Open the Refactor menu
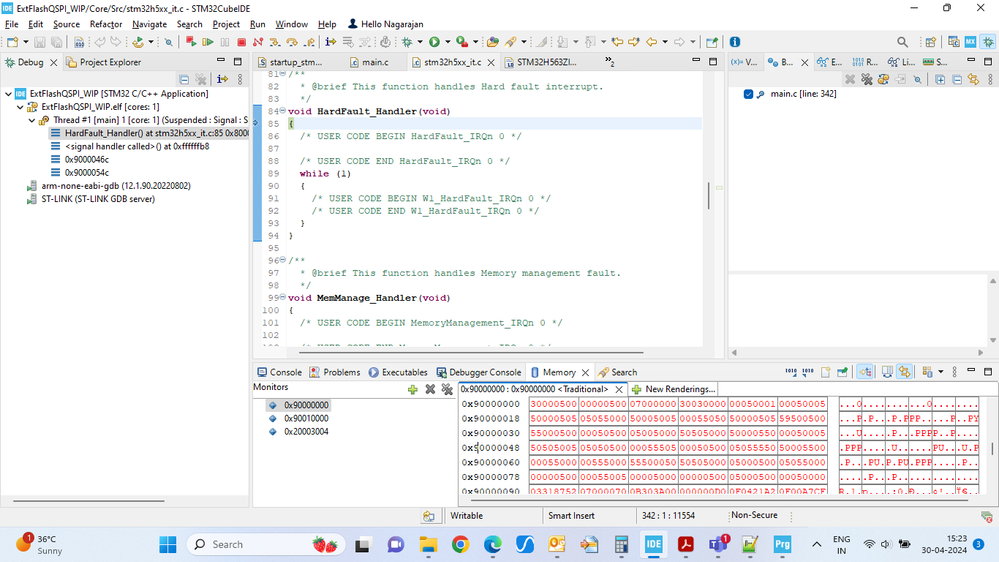This screenshot has height=562, width=999. click(x=106, y=24)
